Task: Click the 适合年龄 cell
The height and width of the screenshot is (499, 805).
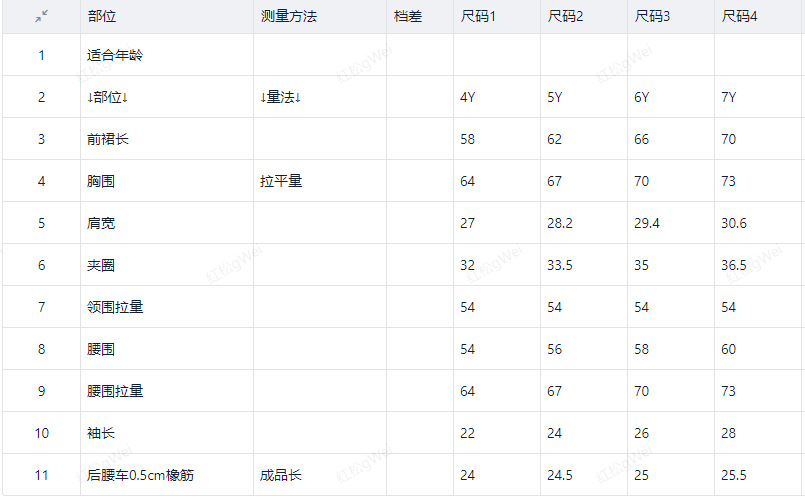Action: click(x=115, y=55)
